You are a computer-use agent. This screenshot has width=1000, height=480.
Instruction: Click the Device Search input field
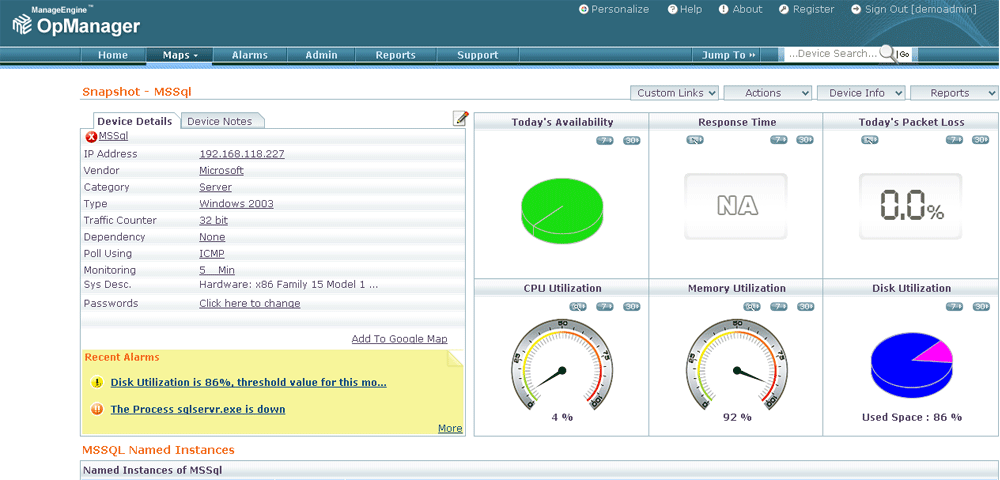[831, 54]
